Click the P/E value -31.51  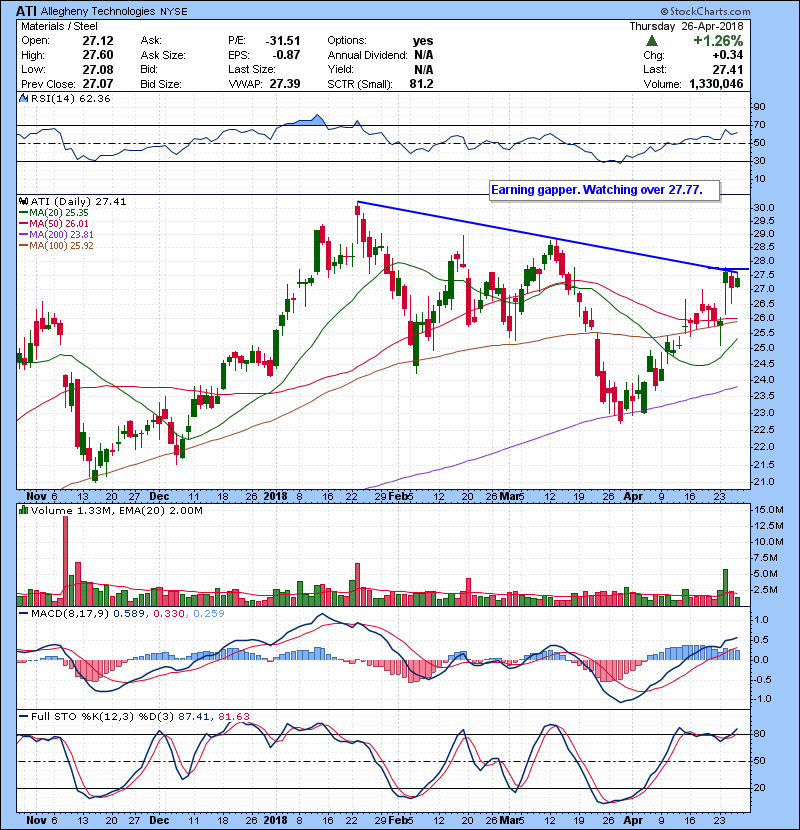(283, 41)
